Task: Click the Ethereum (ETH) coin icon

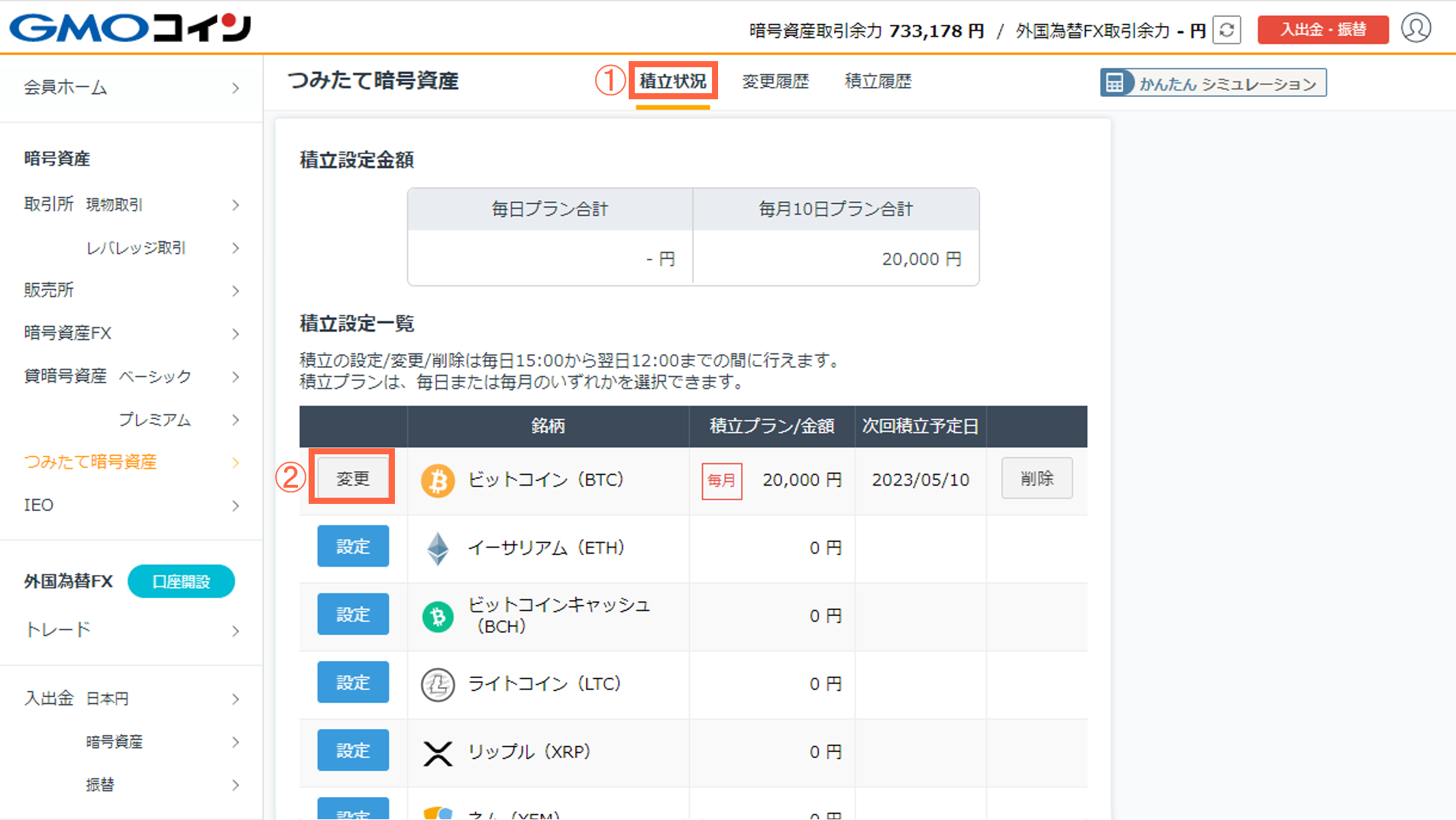Action: coord(438,547)
